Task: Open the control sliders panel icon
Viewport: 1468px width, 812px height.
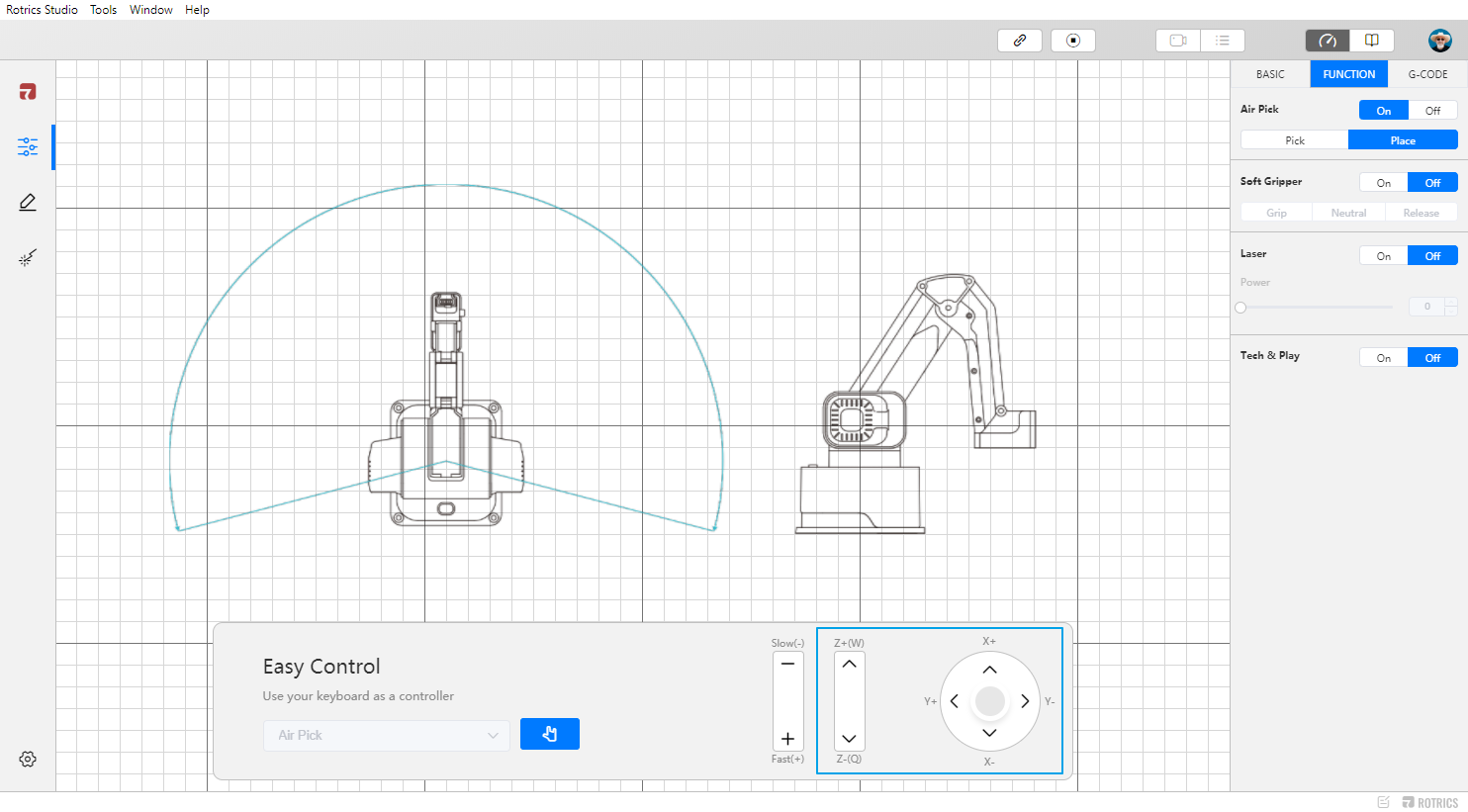Action: pos(28,147)
